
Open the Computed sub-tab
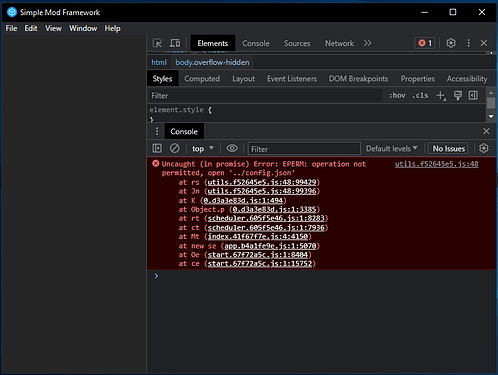[x=202, y=79]
